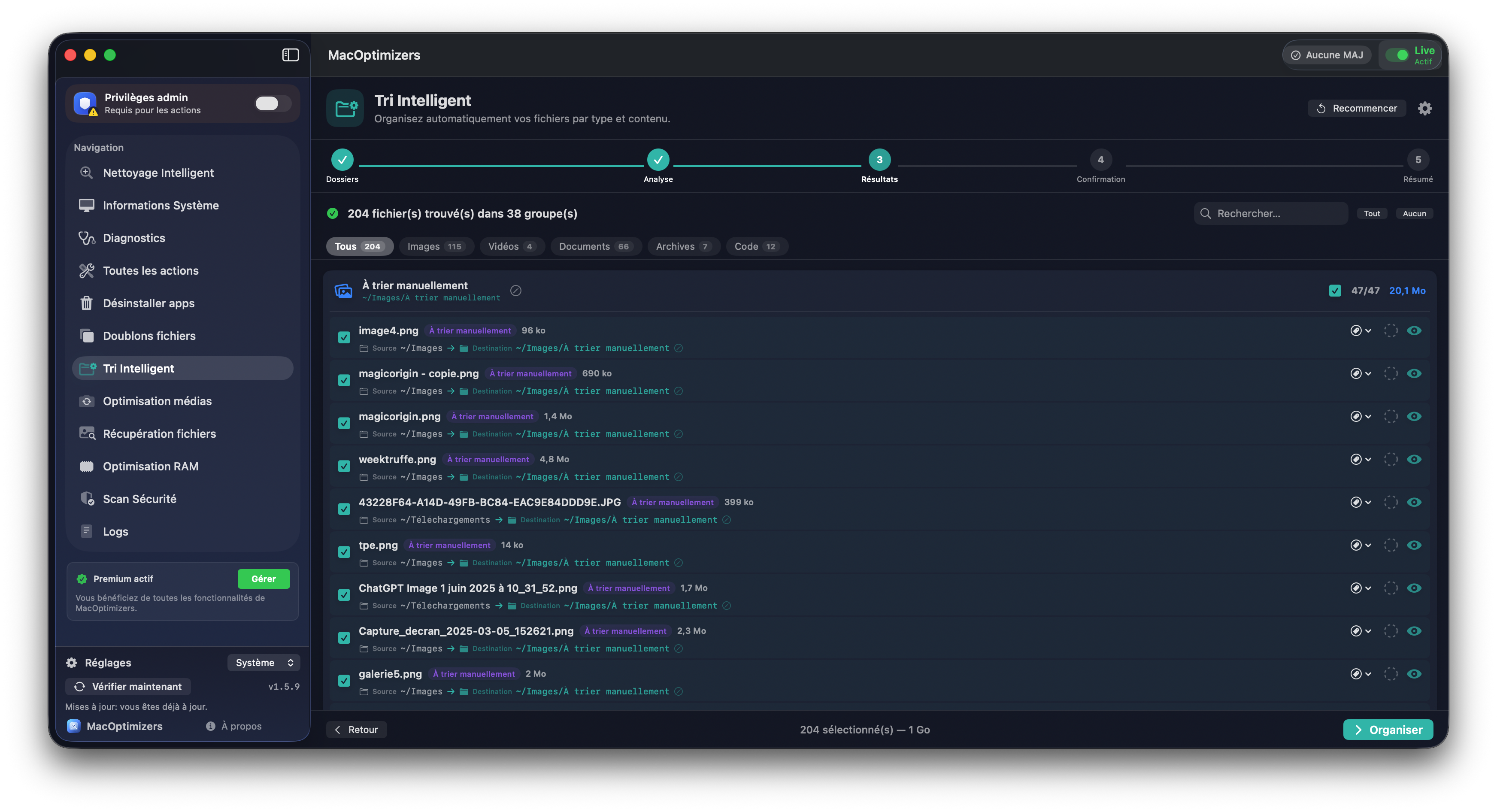Uncheck image4.png from selection
Screen dimensions: 1497x812
(x=343, y=337)
